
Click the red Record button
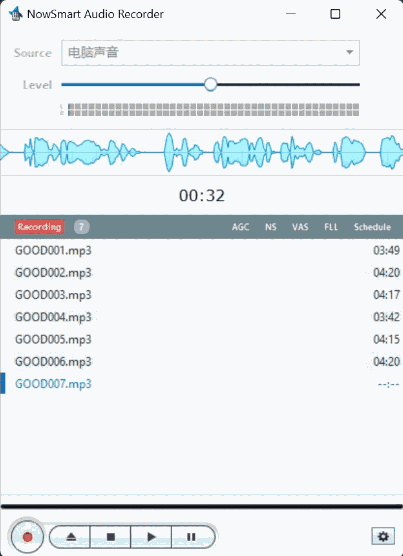point(27,537)
